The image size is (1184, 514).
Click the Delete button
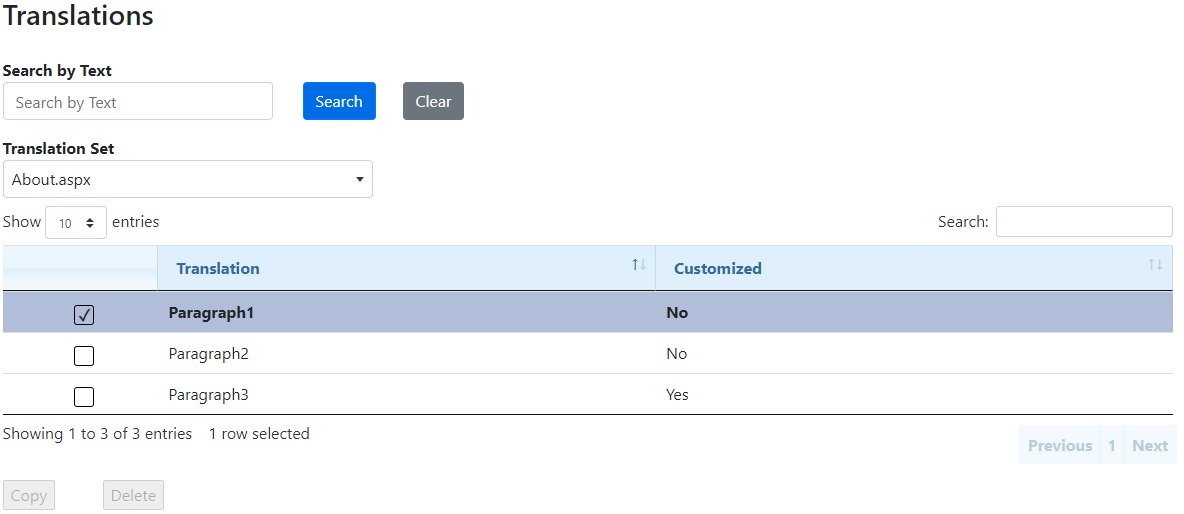point(133,496)
